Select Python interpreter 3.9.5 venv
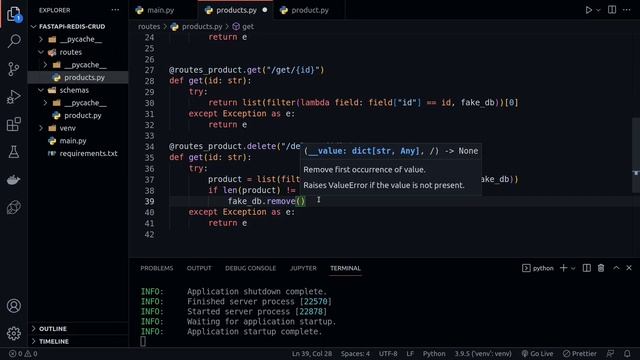 483,353
